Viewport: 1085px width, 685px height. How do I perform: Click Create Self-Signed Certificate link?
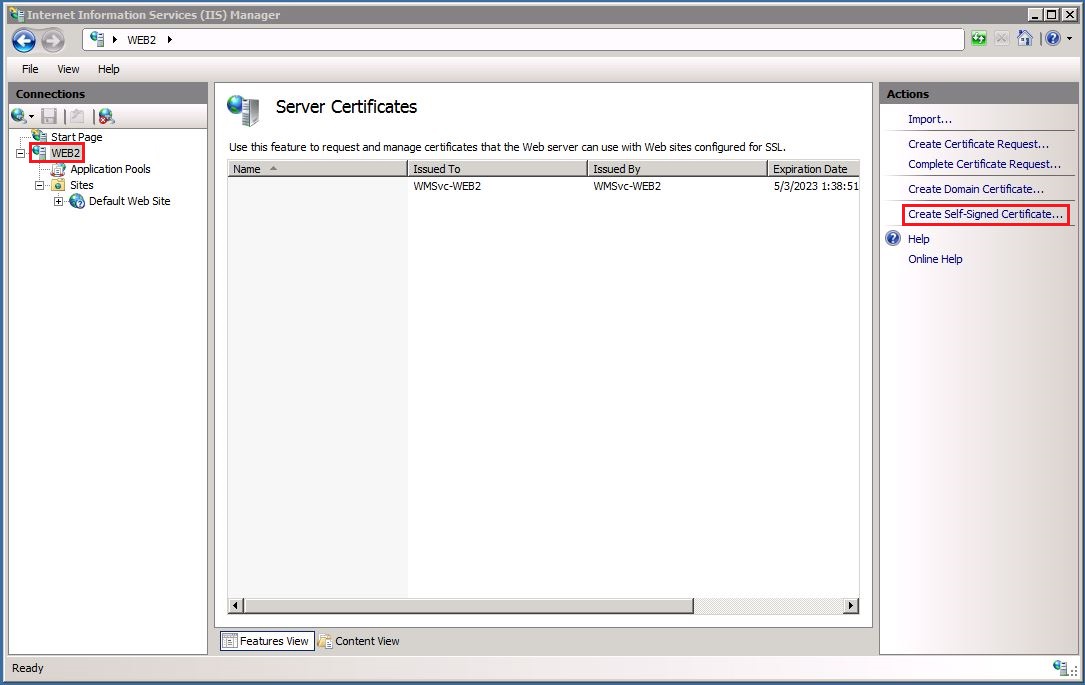pos(985,214)
